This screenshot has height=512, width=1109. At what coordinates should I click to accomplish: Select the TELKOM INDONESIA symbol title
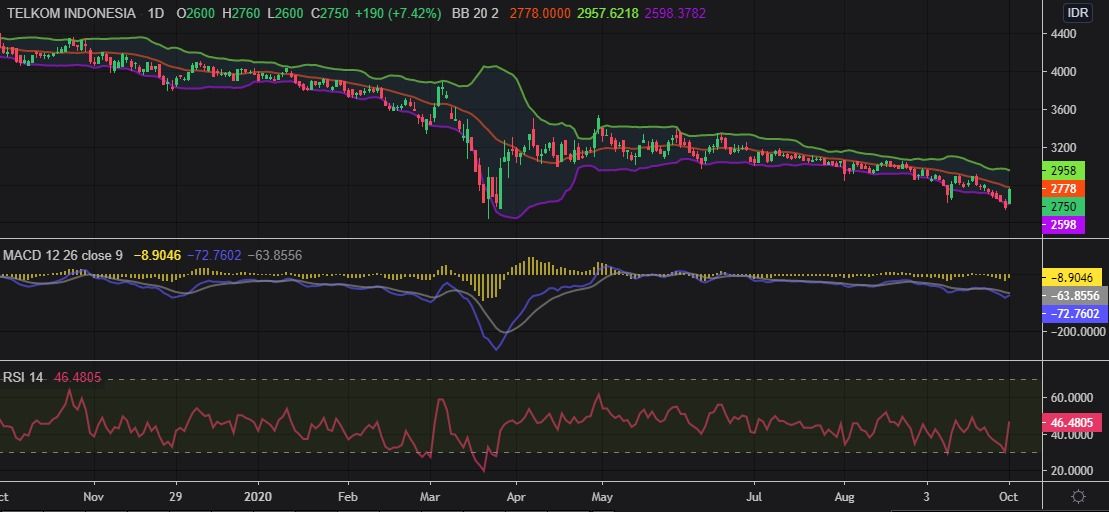[x=71, y=13]
